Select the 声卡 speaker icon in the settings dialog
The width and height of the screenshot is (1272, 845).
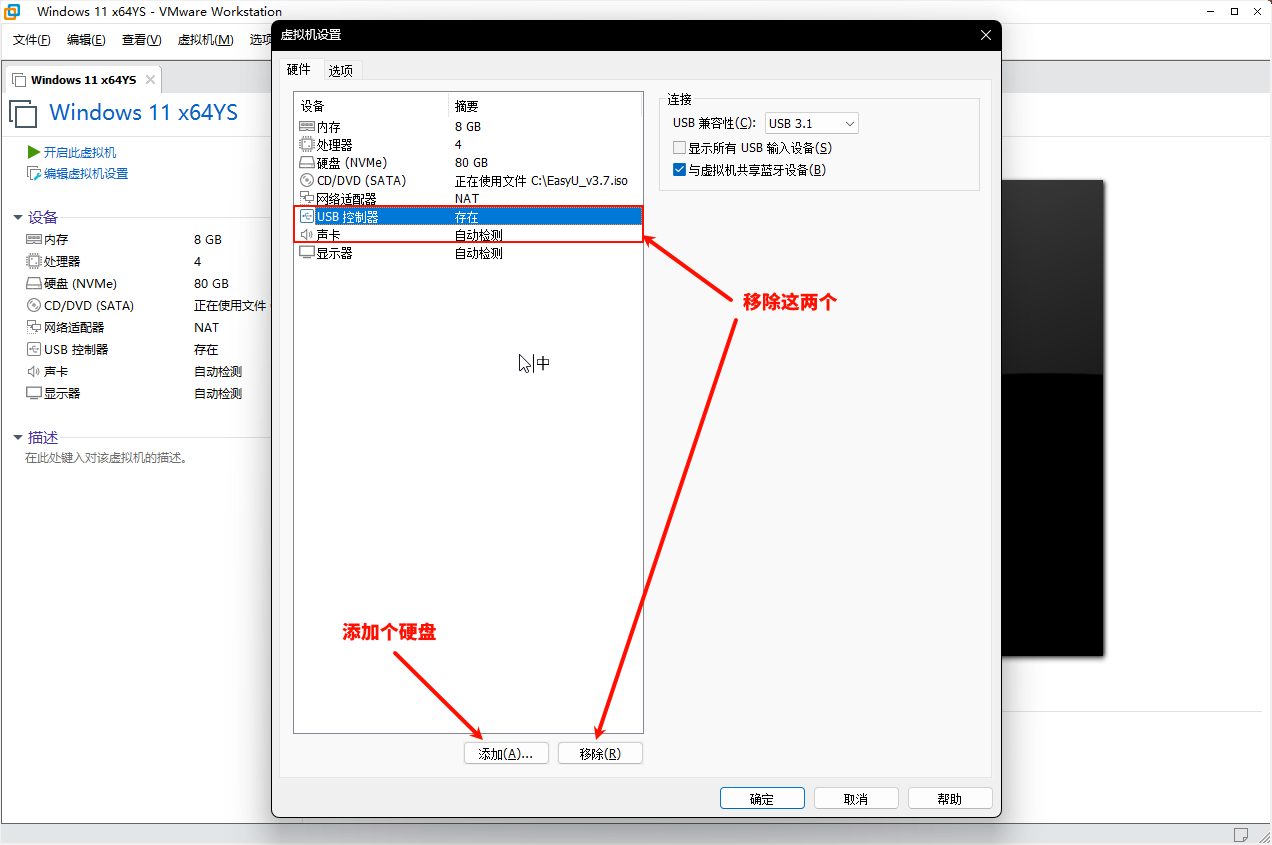point(307,235)
